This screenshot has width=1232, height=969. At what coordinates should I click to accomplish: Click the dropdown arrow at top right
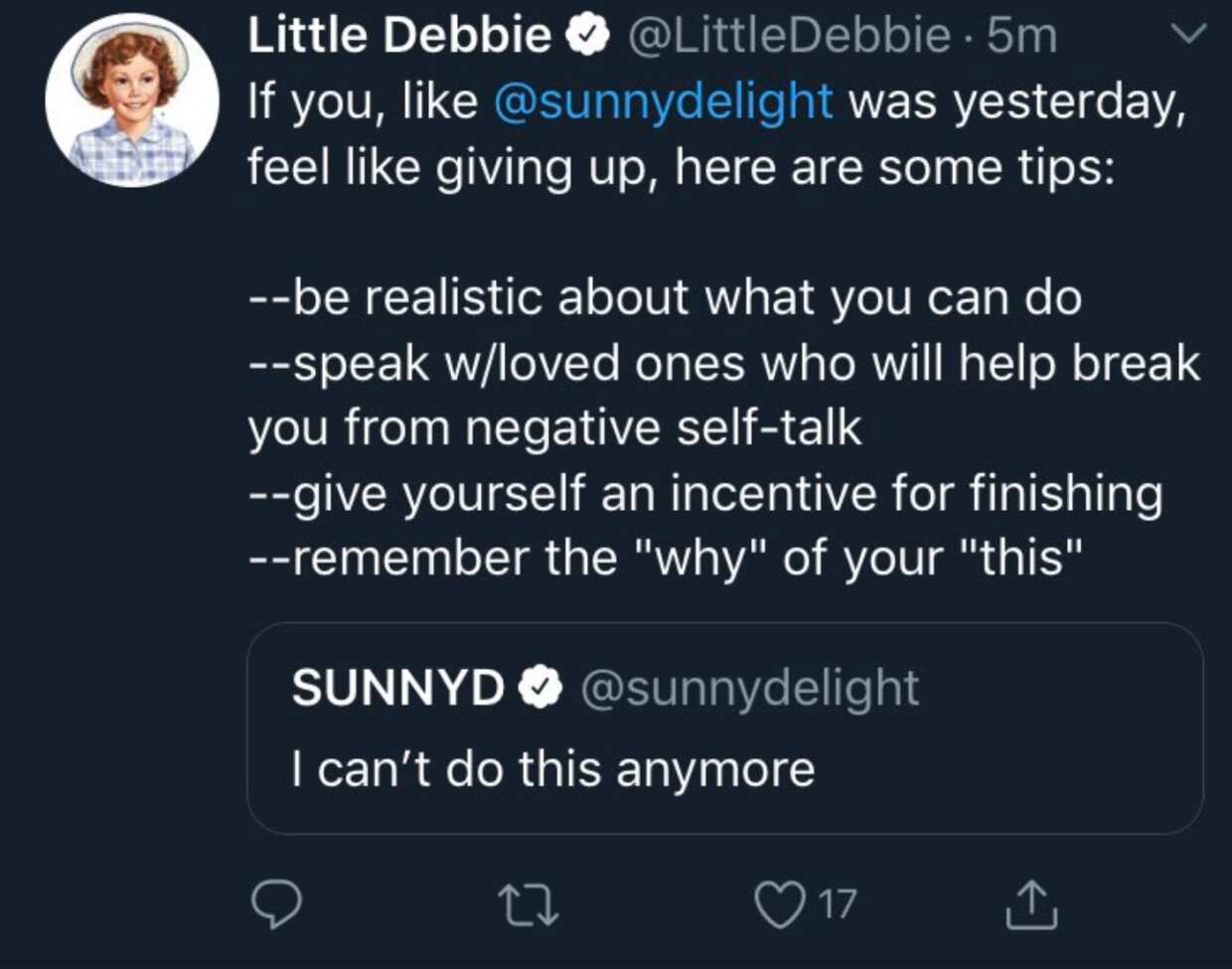click(1188, 34)
